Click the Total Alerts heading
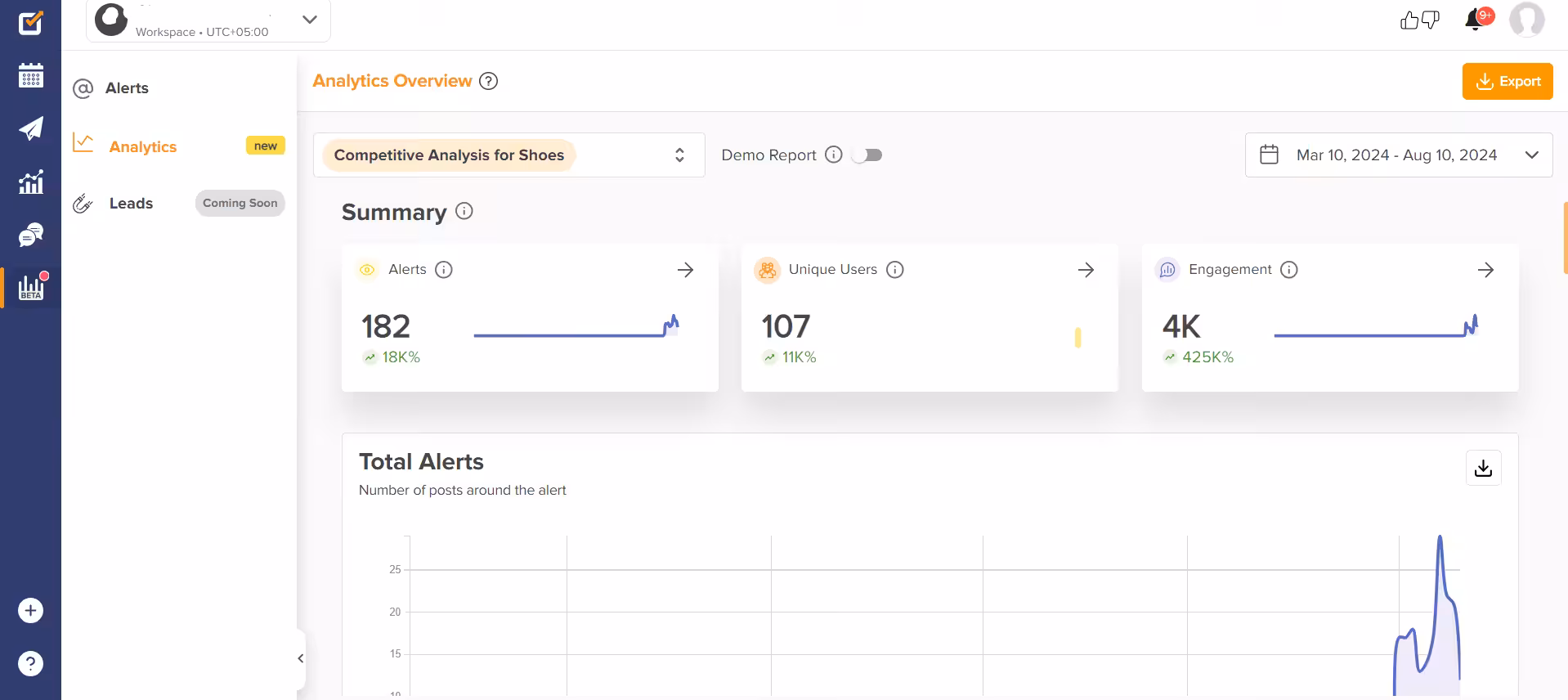Image resolution: width=1568 pixels, height=700 pixels. point(421,461)
